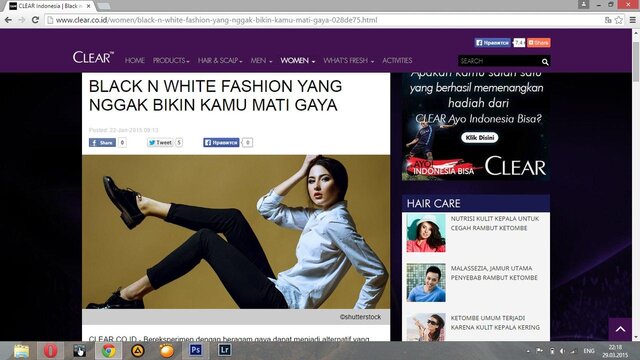Click the action center flag icon
This screenshot has height=360, width=640.
tap(540, 351)
